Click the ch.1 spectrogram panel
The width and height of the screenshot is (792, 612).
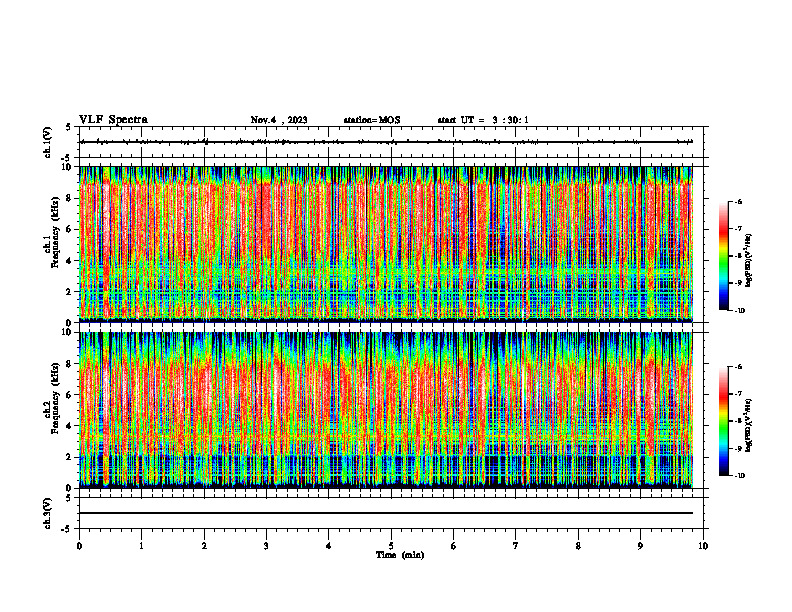pos(386,244)
